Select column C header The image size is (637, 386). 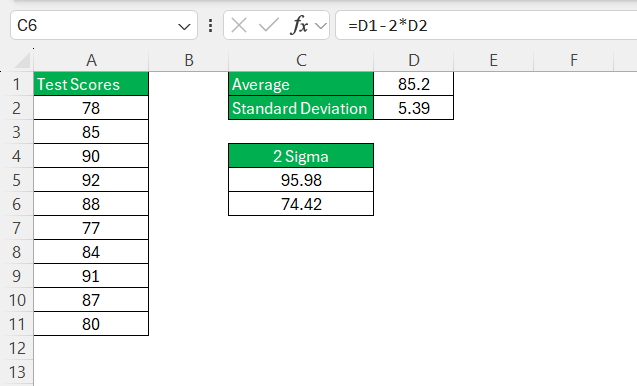point(301,61)
